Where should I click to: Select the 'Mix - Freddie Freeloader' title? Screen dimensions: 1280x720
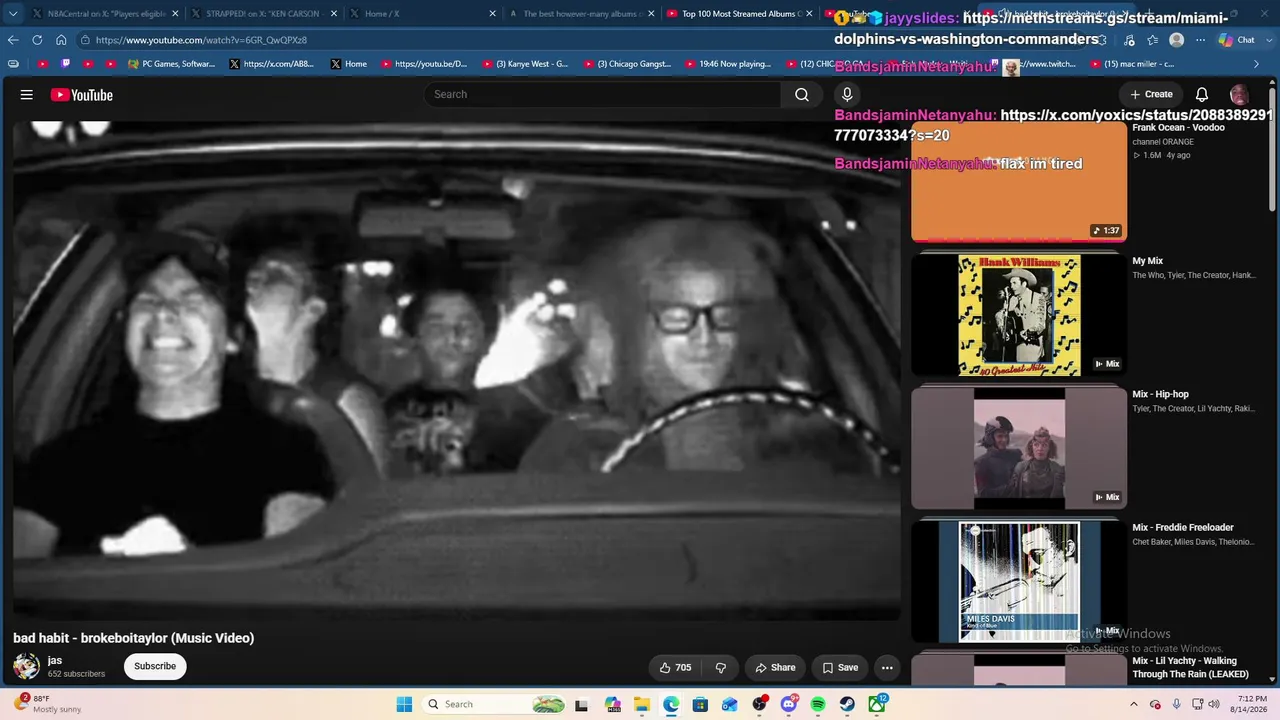(1183, 527)
